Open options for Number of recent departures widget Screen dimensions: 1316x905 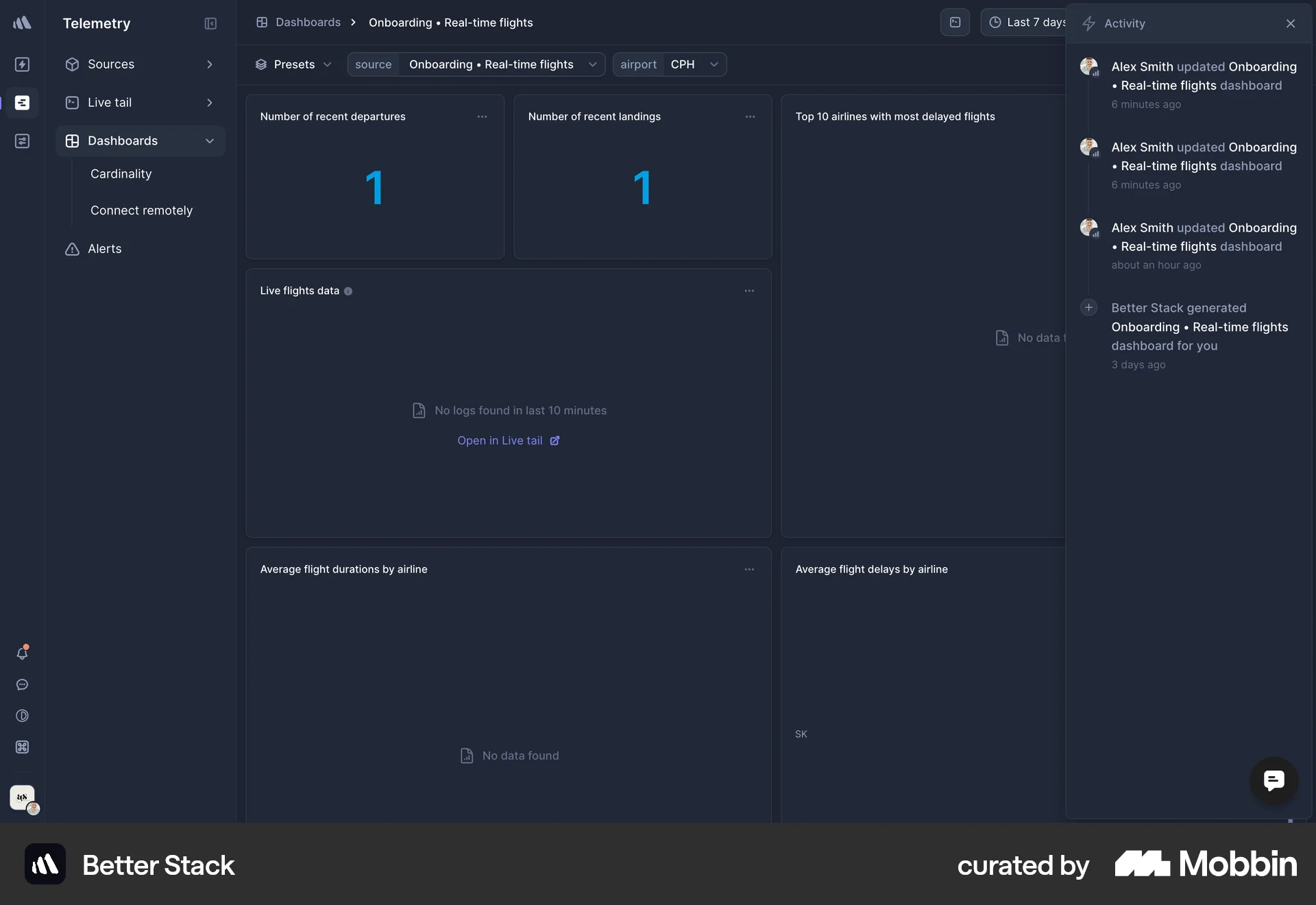(x=483, y=117)
